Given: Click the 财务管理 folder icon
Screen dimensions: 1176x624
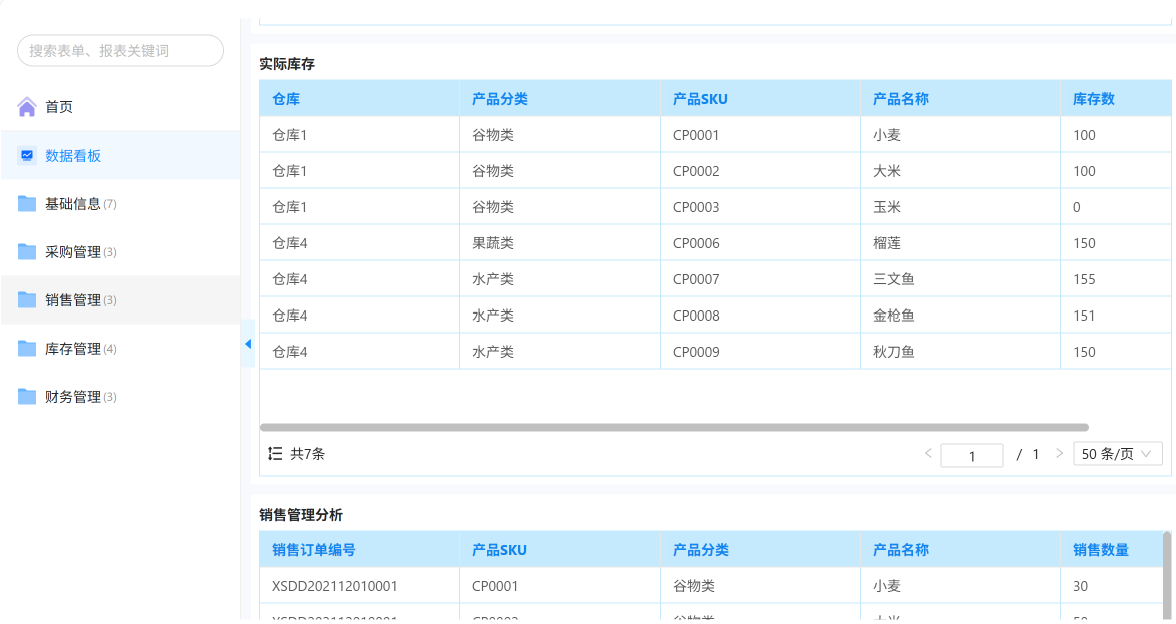Looking at the screenshot, I should [x=27, y=396].
